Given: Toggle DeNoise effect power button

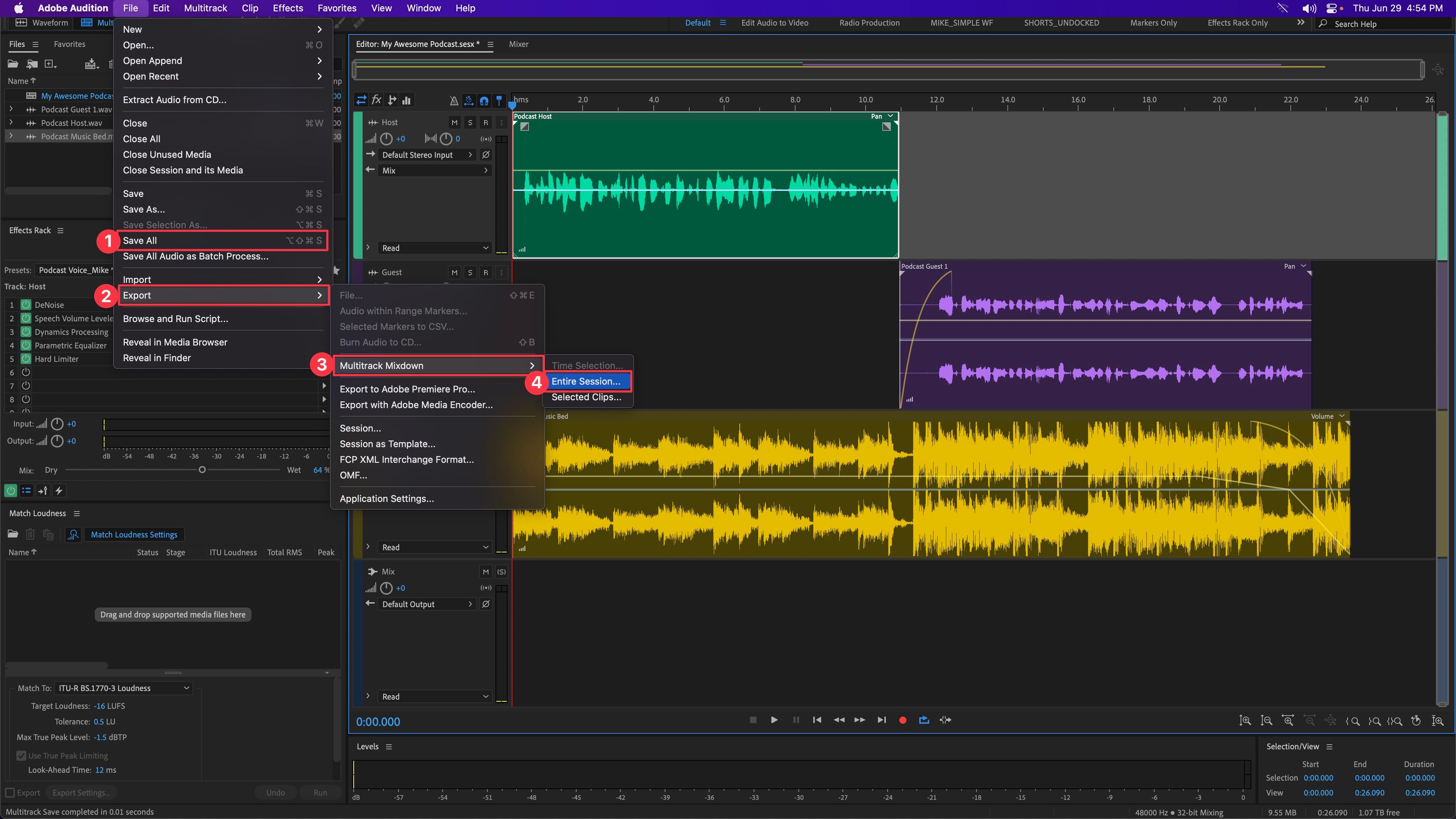Looking at the screenshot, I should click(26, 305).
